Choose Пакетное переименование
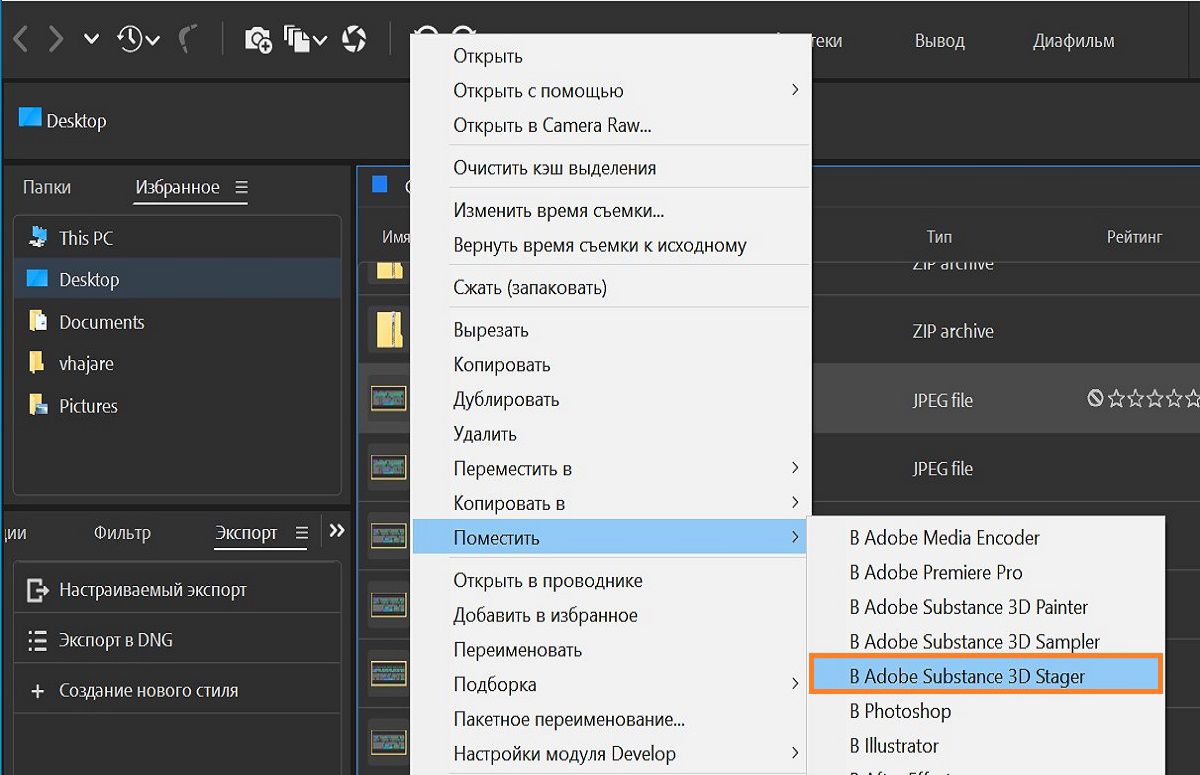1200x775 pixels. tap(609, 719)
